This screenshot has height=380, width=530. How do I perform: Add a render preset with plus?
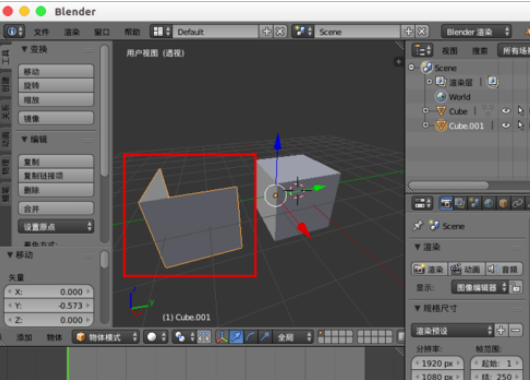pyautogui.click(x=501, y=330)
